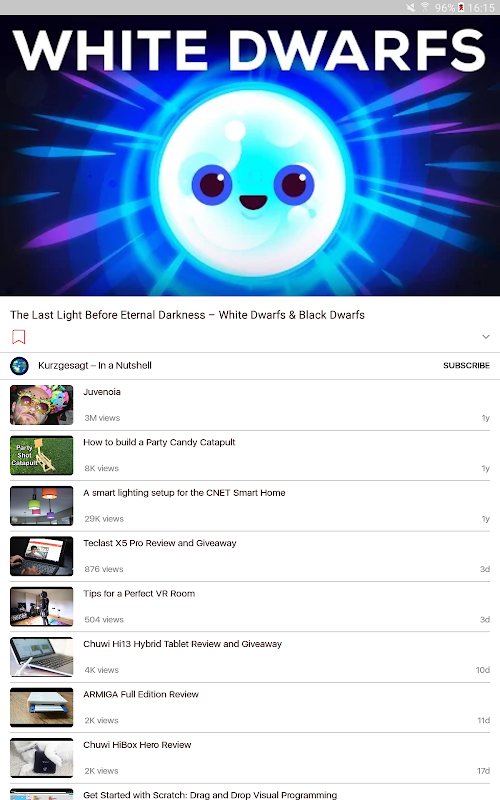
Task: Open 'A smart lighting setup' video
Action: [x=184, y=493]
